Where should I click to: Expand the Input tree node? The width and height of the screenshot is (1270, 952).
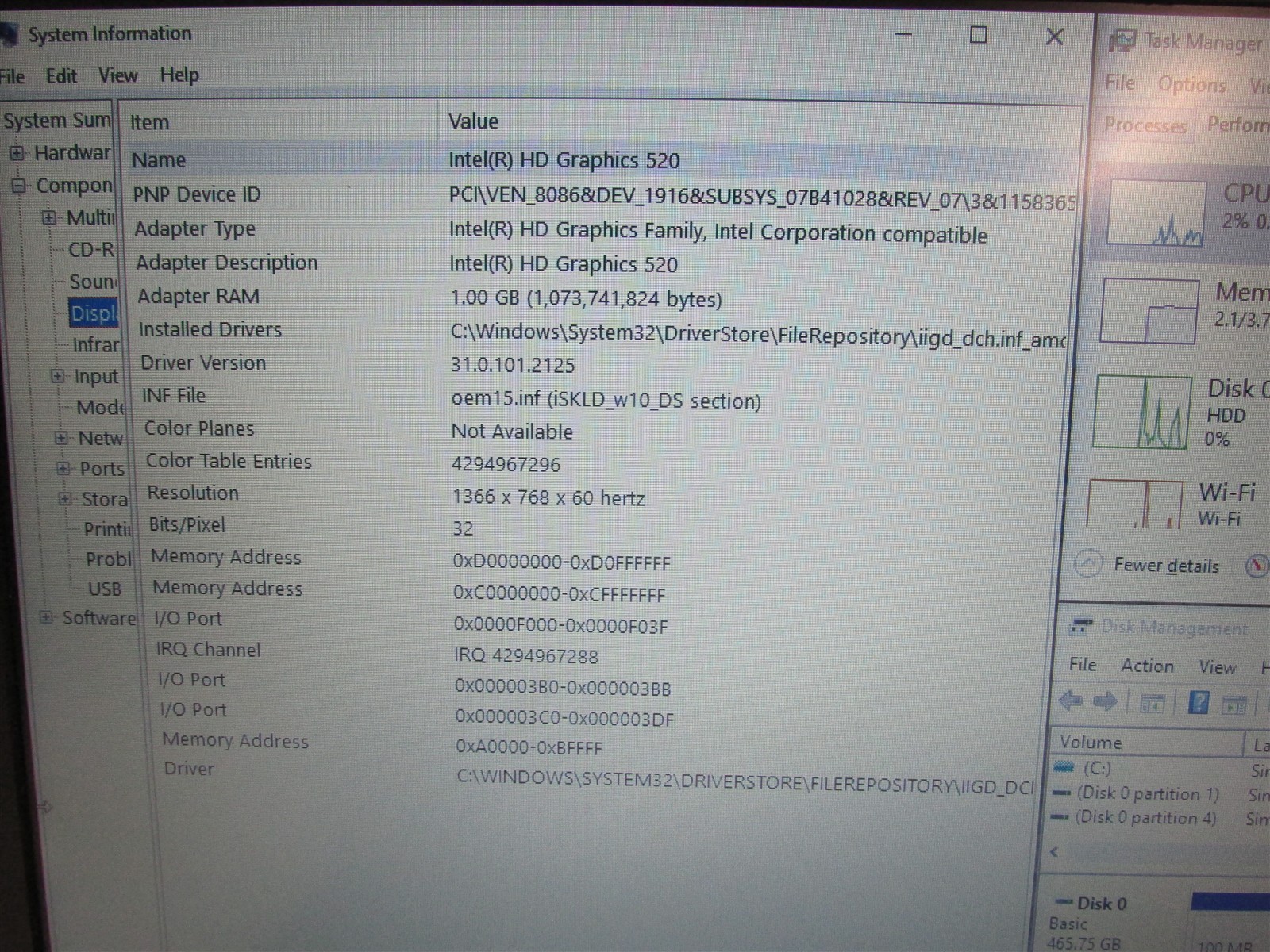(x=58, y=376)
